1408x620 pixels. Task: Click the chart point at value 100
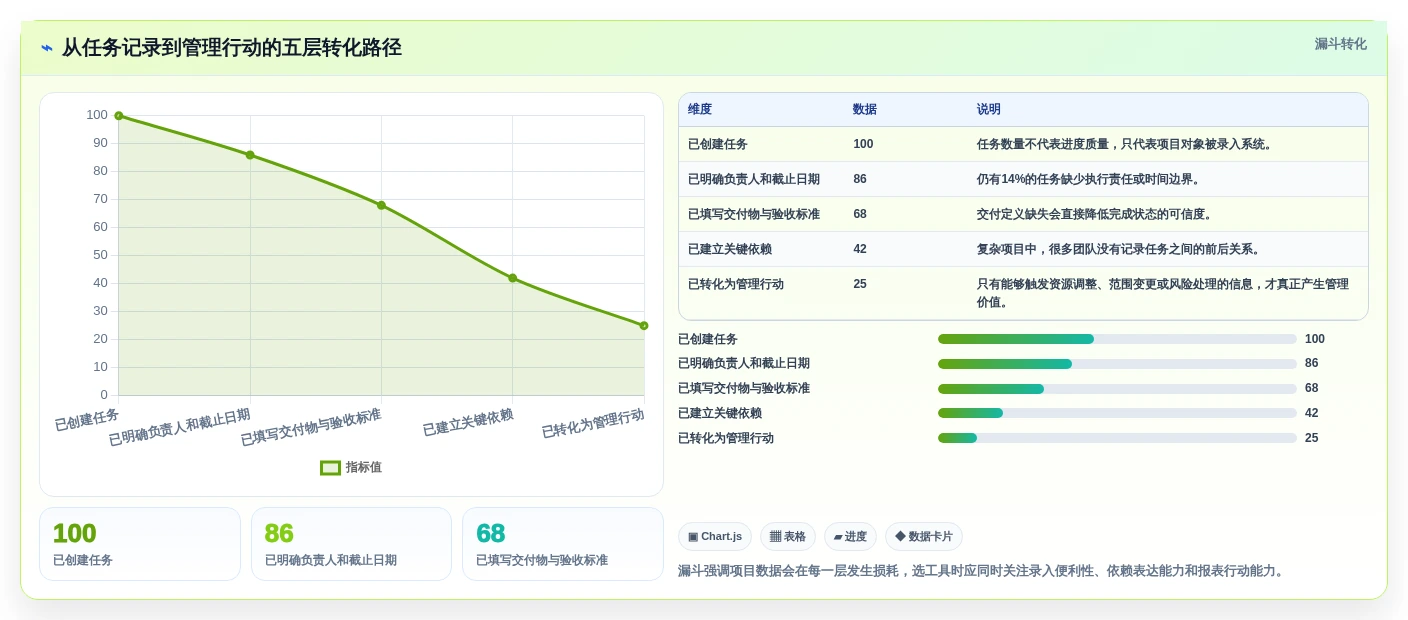tap(119, 116)
